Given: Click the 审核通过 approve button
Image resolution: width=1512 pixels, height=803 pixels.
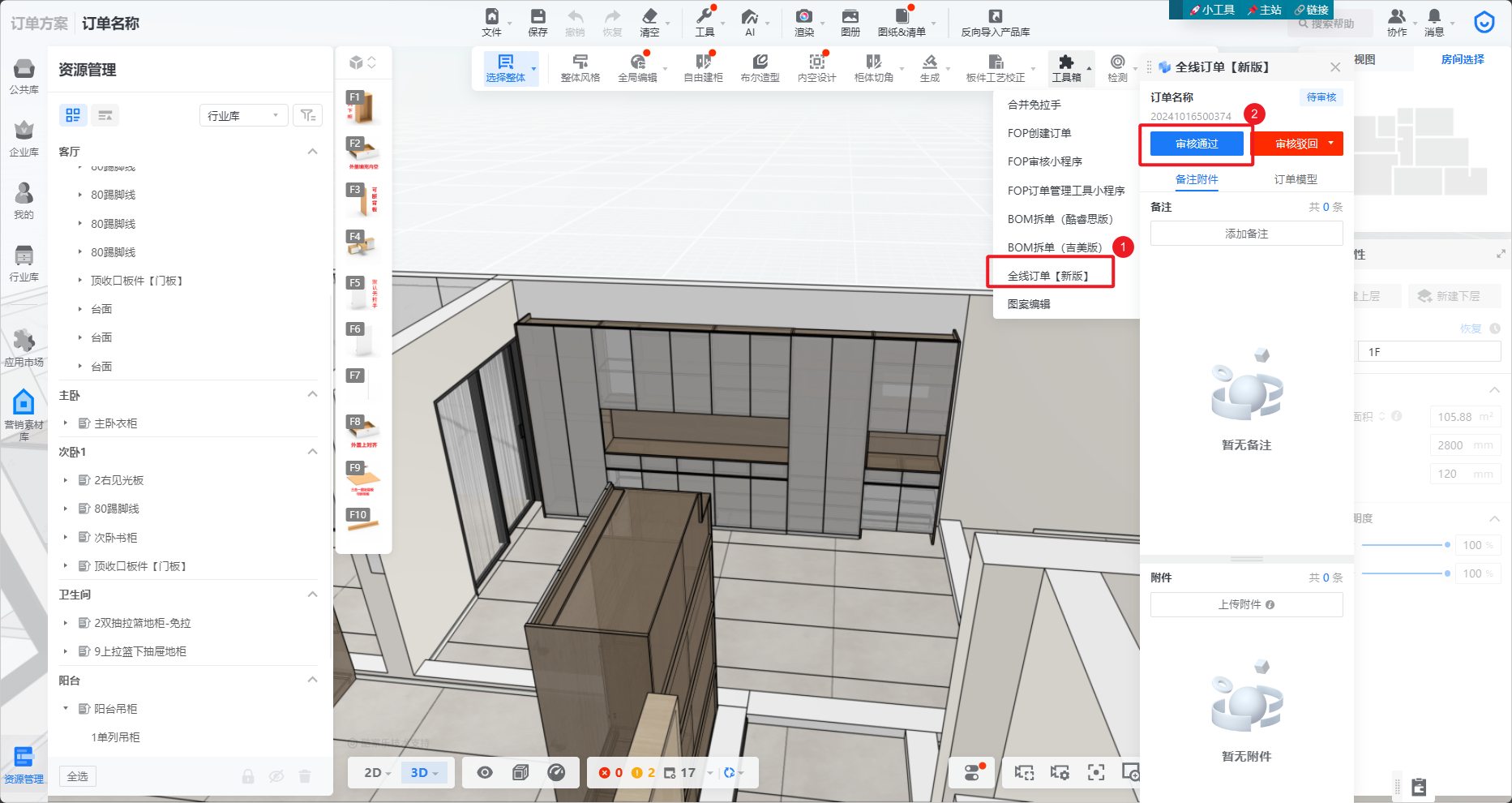Looking at the screenshot, I should [x=1197, y=144].
